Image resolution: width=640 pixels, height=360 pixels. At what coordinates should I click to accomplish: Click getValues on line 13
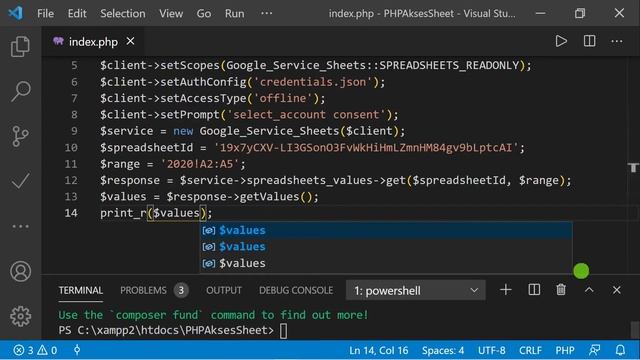pyautogui.click(x=269, y=197)
